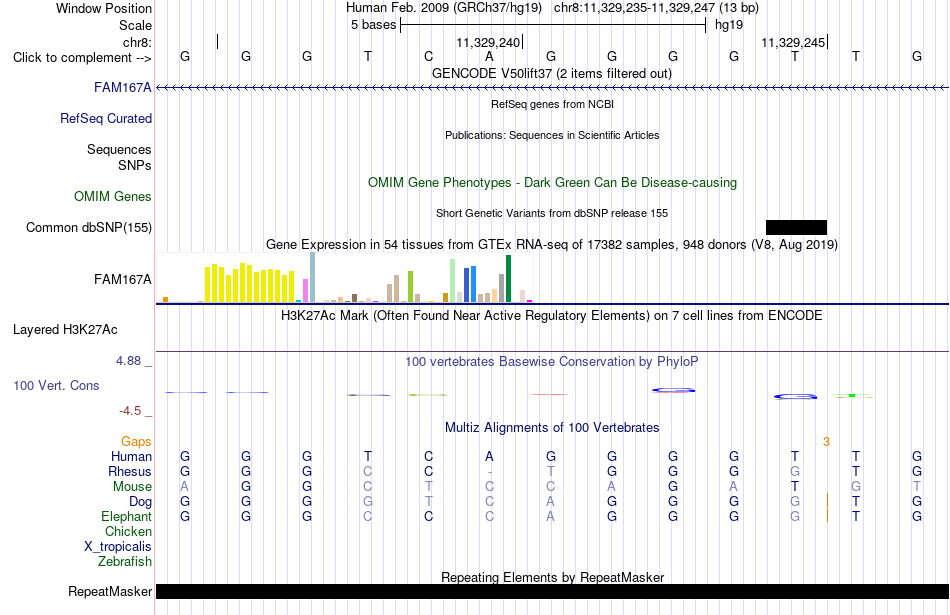
Task: Click the FAM167A intron arrow line
Action: click(x=552, y=88)
